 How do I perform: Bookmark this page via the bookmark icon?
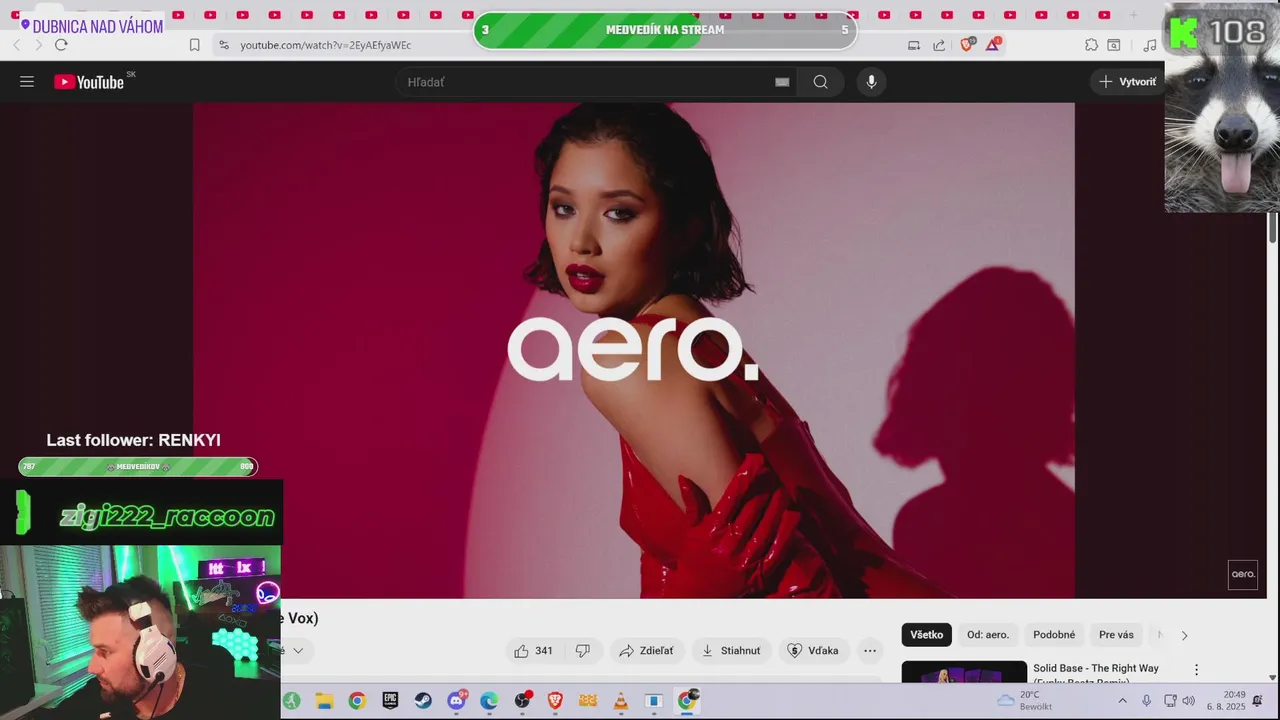point(195,45)
